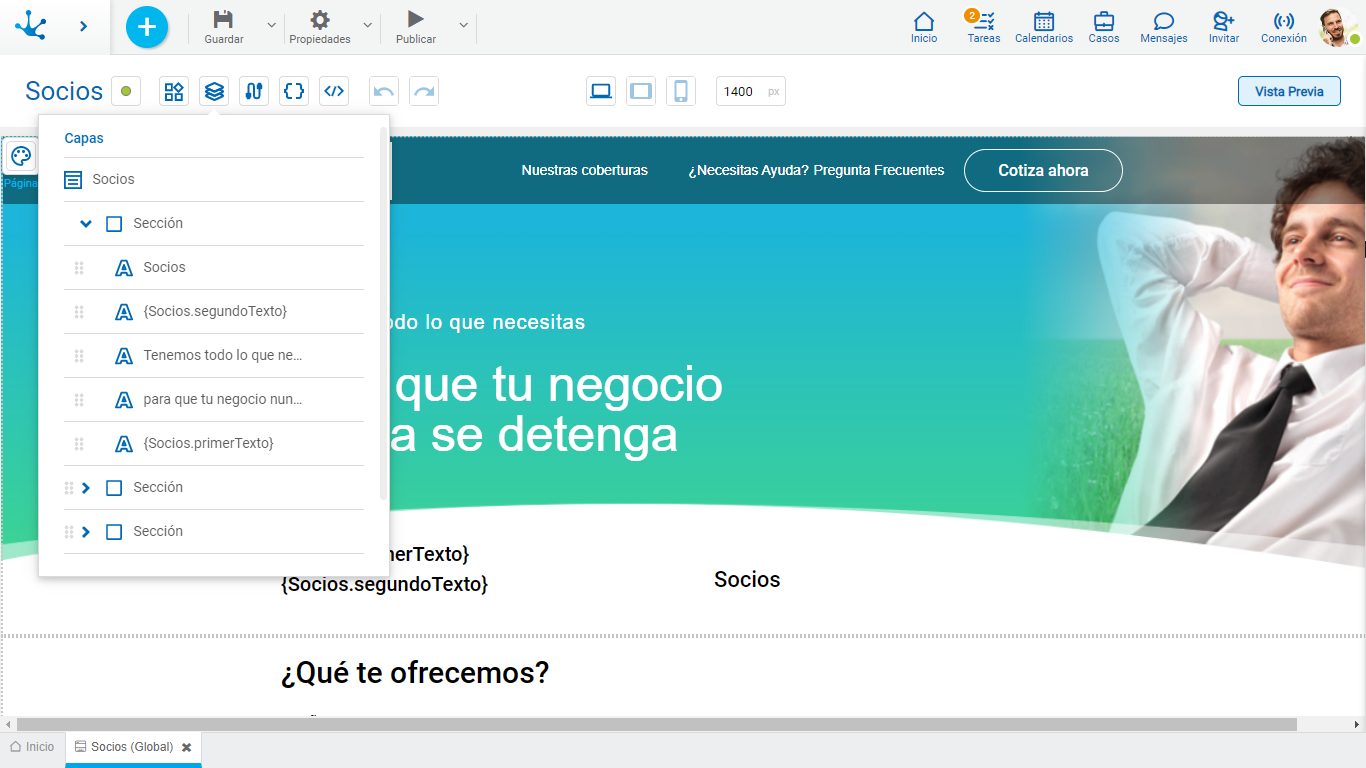Select the first expanded Sección layer row
1366x768 pixels.
(213, 224)
